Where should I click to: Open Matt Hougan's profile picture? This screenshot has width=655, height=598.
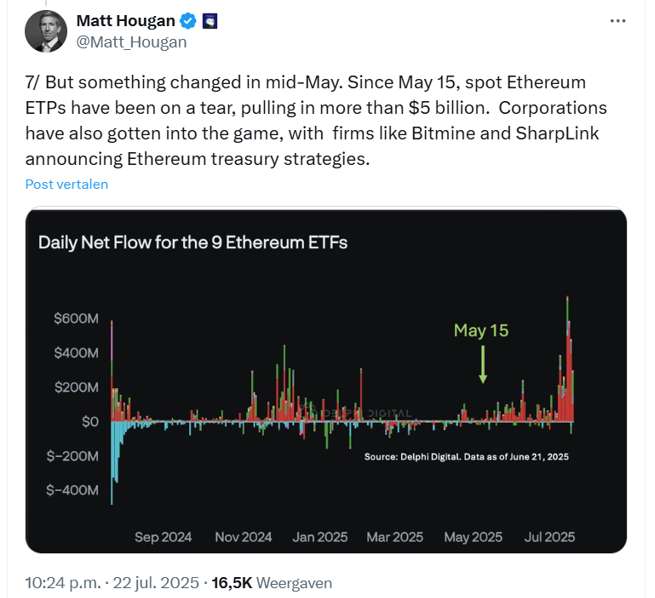pyautogui.click(x=46, y=31)
